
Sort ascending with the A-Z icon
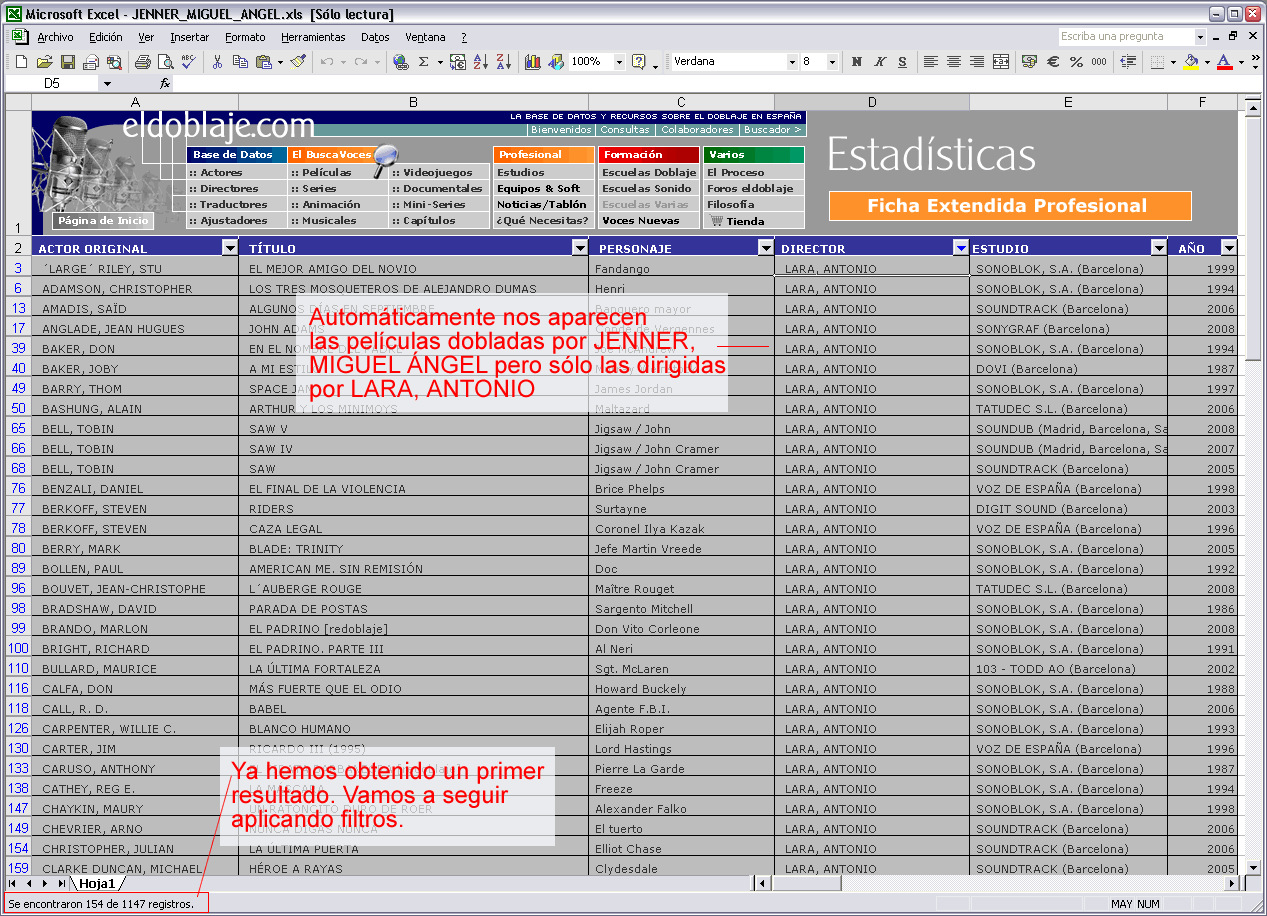click(x=480, y=62)
